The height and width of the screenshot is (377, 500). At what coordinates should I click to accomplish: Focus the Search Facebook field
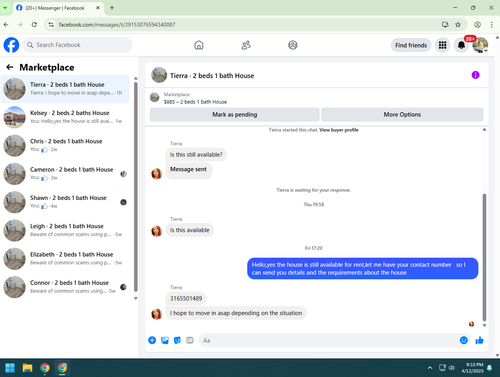77,45
